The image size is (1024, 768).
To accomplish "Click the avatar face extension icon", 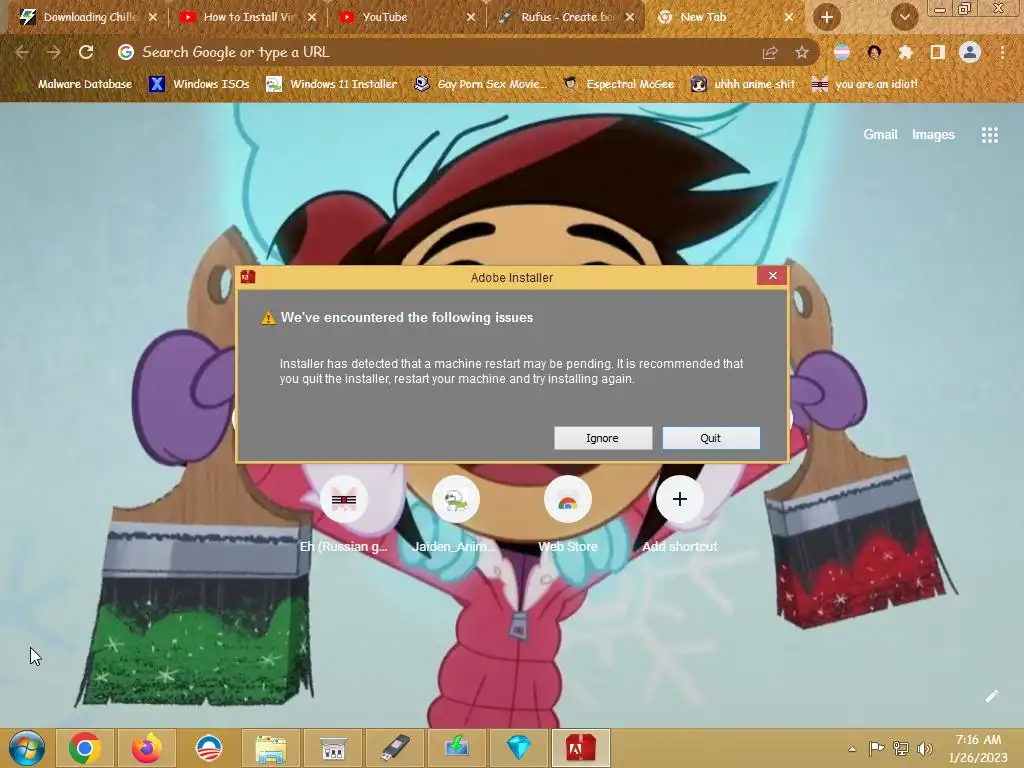I will pos(874,52).
